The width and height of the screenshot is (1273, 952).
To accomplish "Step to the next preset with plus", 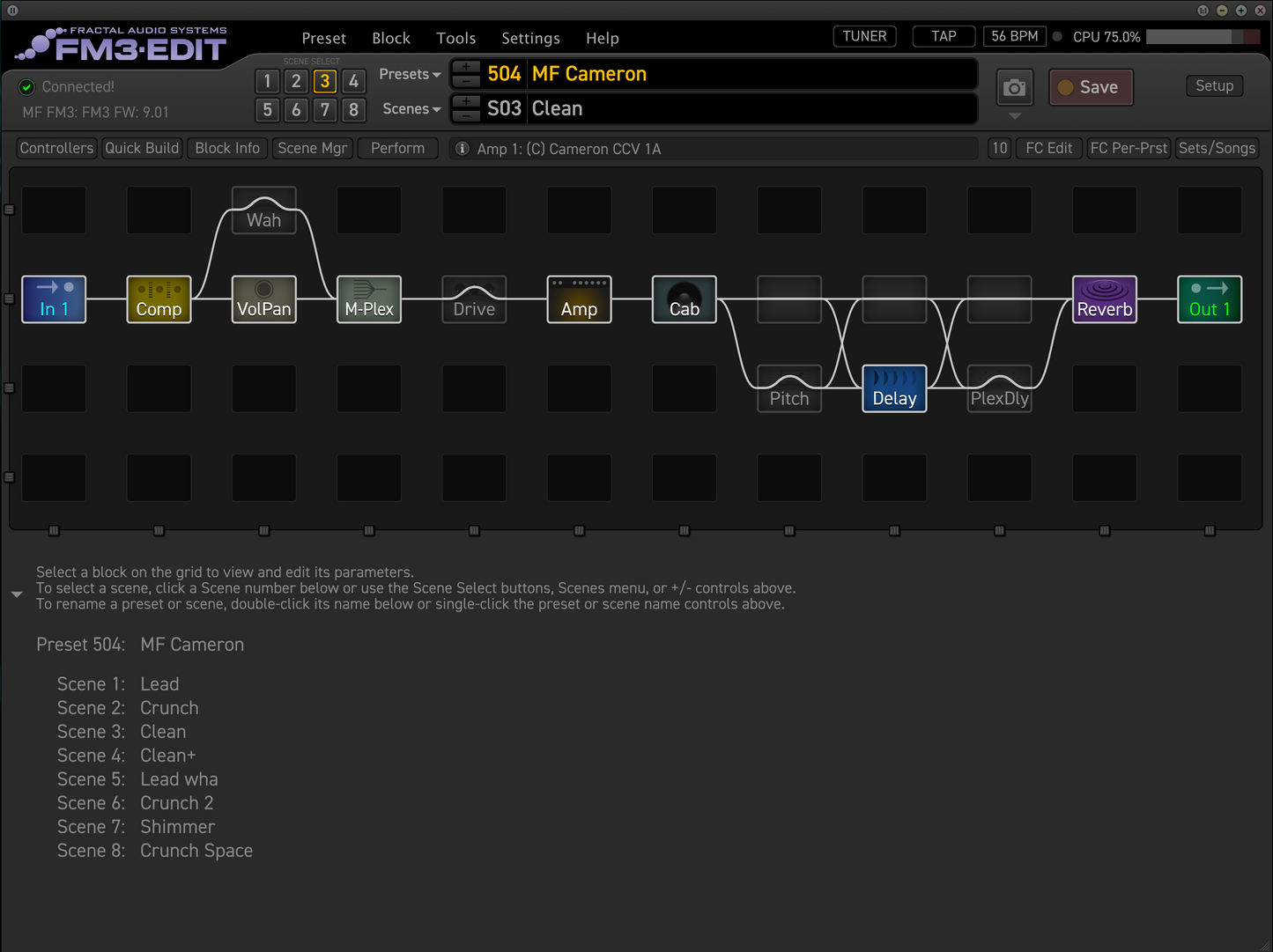I will [x=466, y=68].
